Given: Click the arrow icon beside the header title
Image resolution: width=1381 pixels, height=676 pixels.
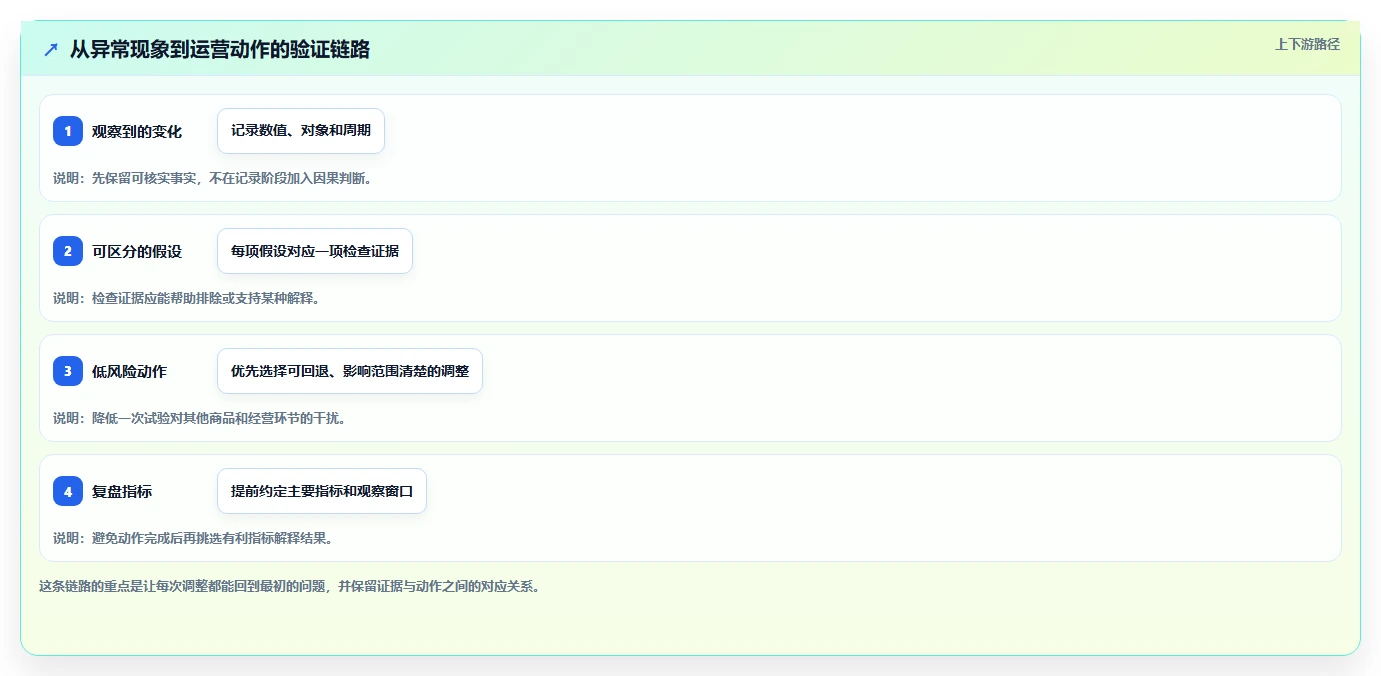Looking at the screenshot, I should (x=51, y=49).
